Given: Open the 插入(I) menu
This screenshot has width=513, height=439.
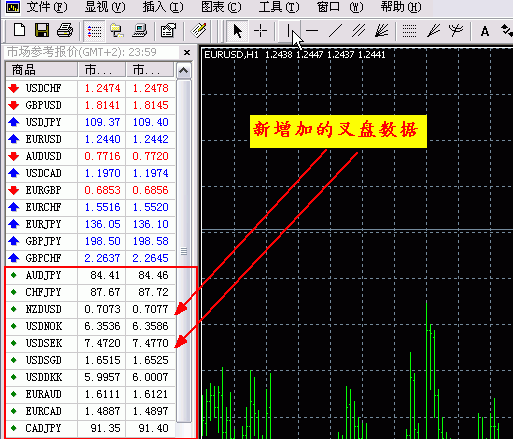Looking at the screenshot, I should coord(163,7).
